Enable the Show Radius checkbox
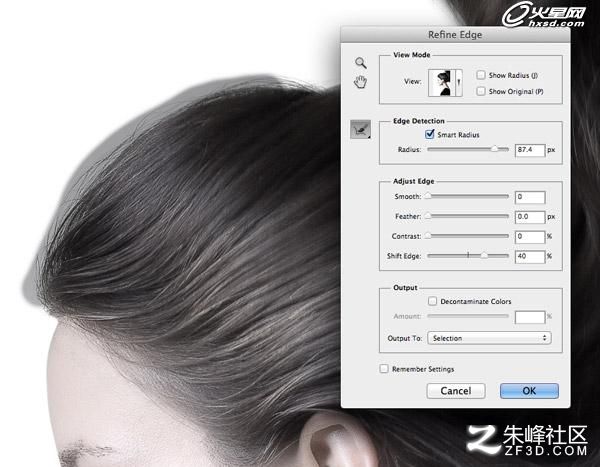 (481, 75)
